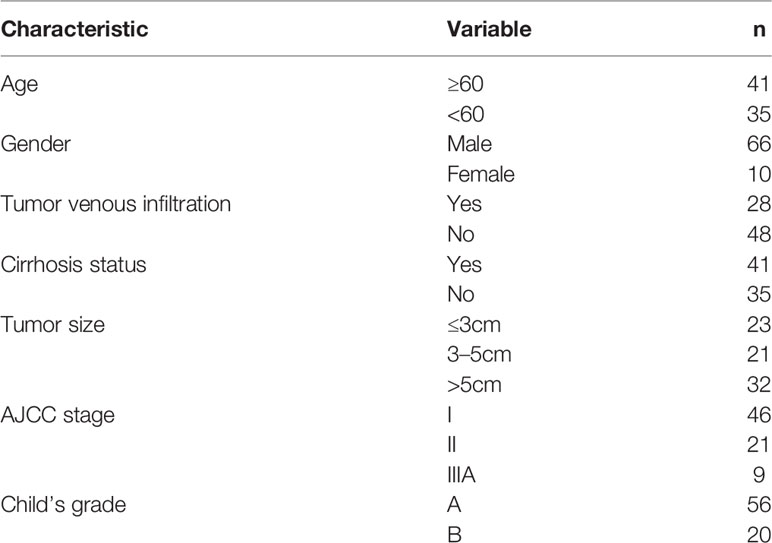This screenshot has width=772, height=543.
Task: Click the Variable column header
Action: click(489, 29)
